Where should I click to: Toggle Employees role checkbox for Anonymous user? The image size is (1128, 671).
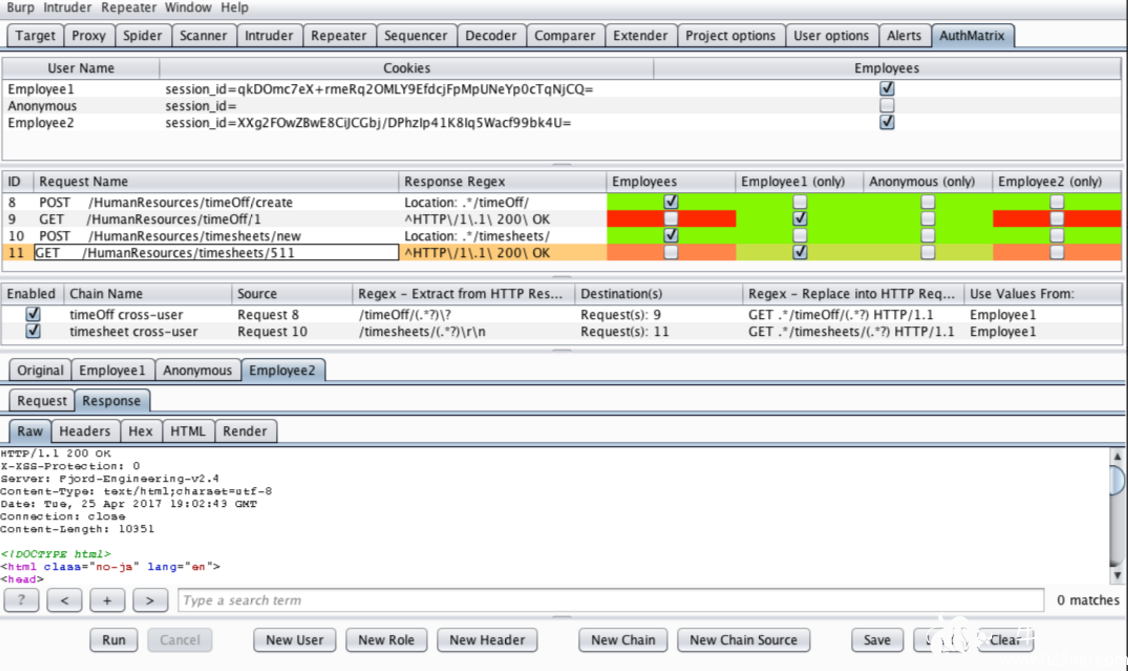pos(887,105)
